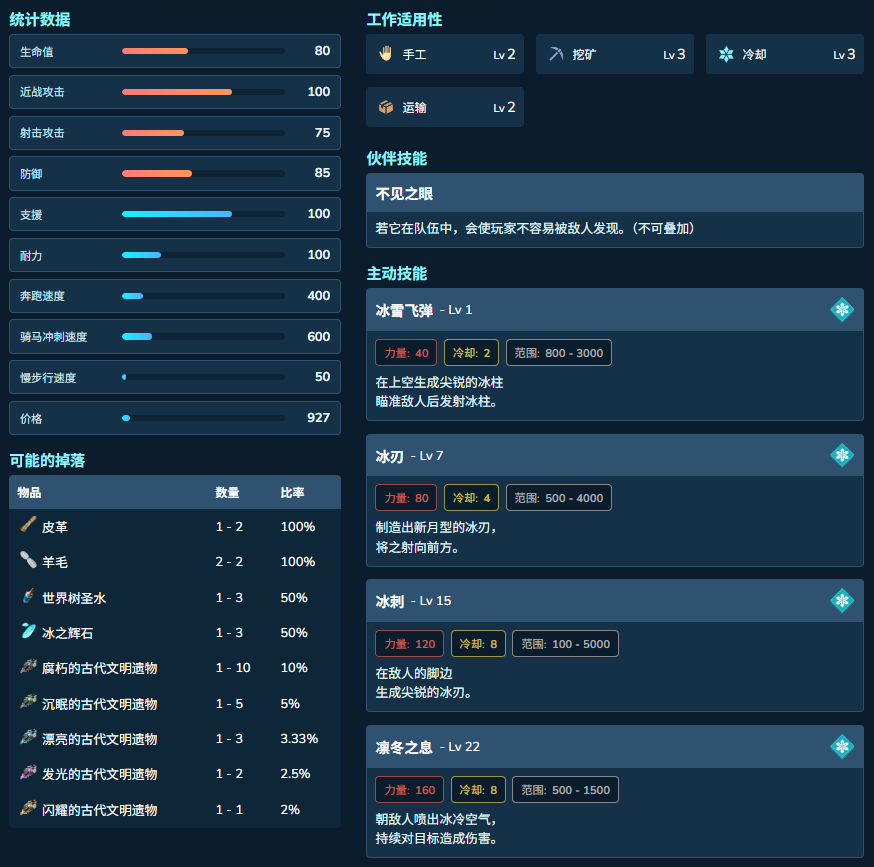
Task: Open the 羊毛 item link
Action: click(x=55, y=562)
